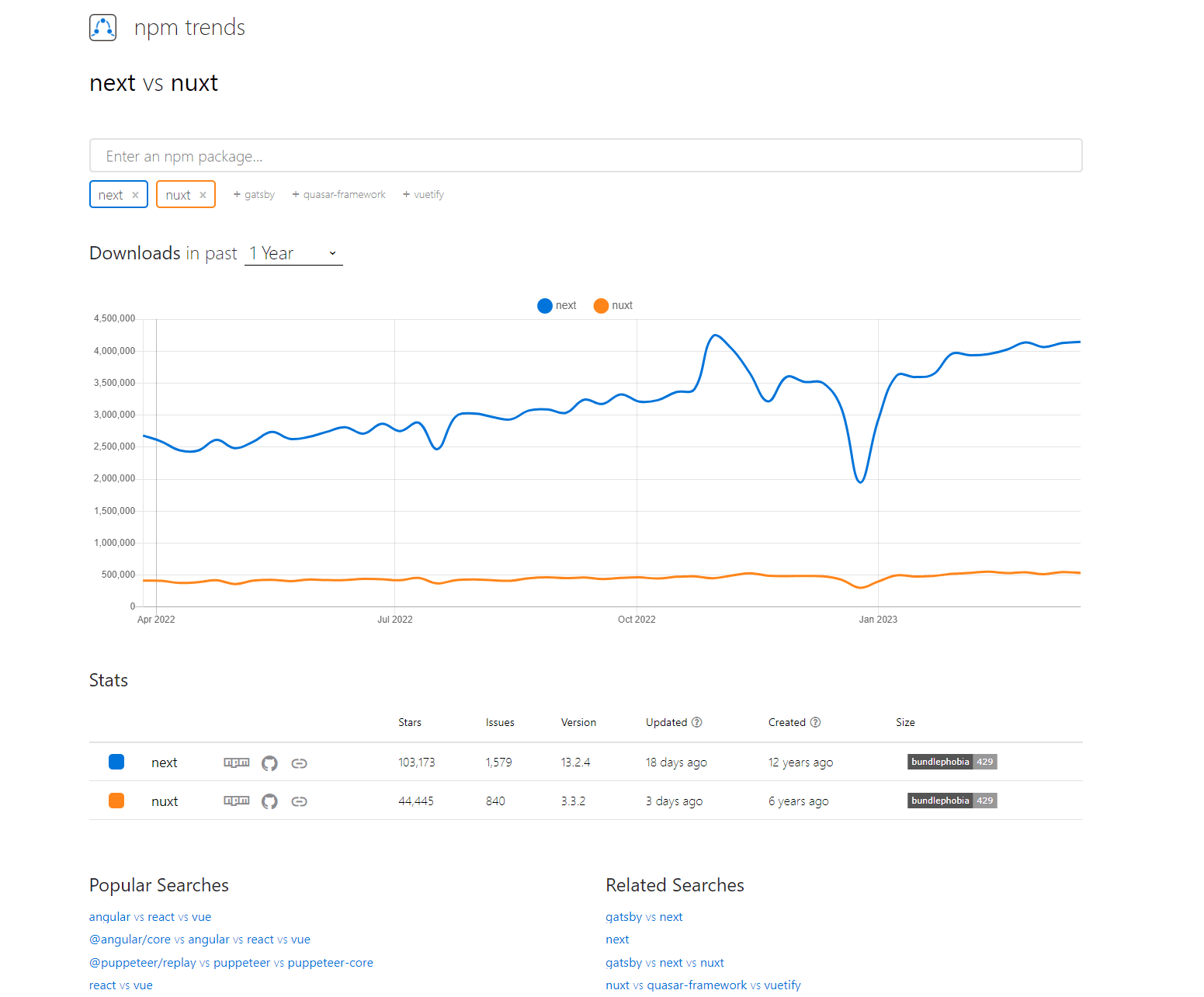Open the GitHub icon for next
The width and height of the screenshot is (1204, 997).
pos(269,763)
